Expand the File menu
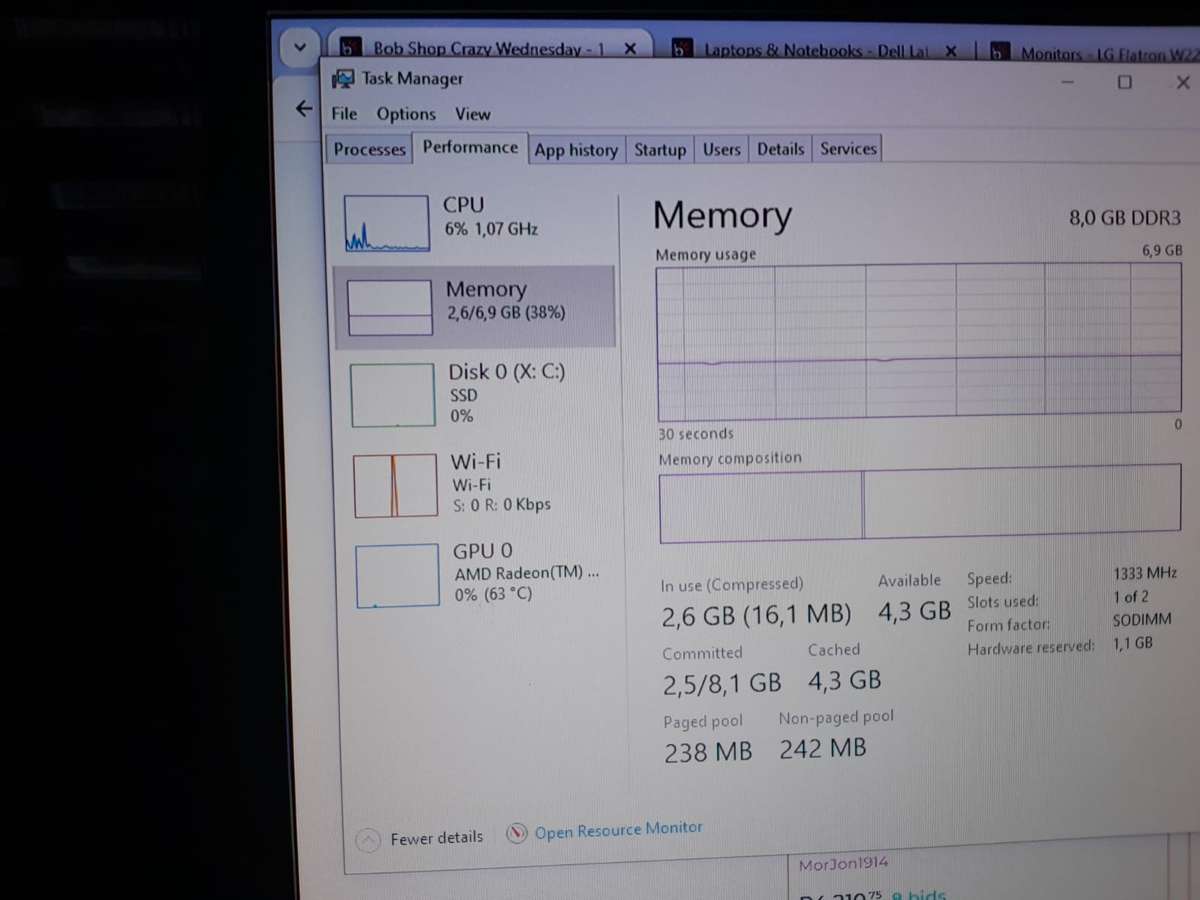 [343, 114]
